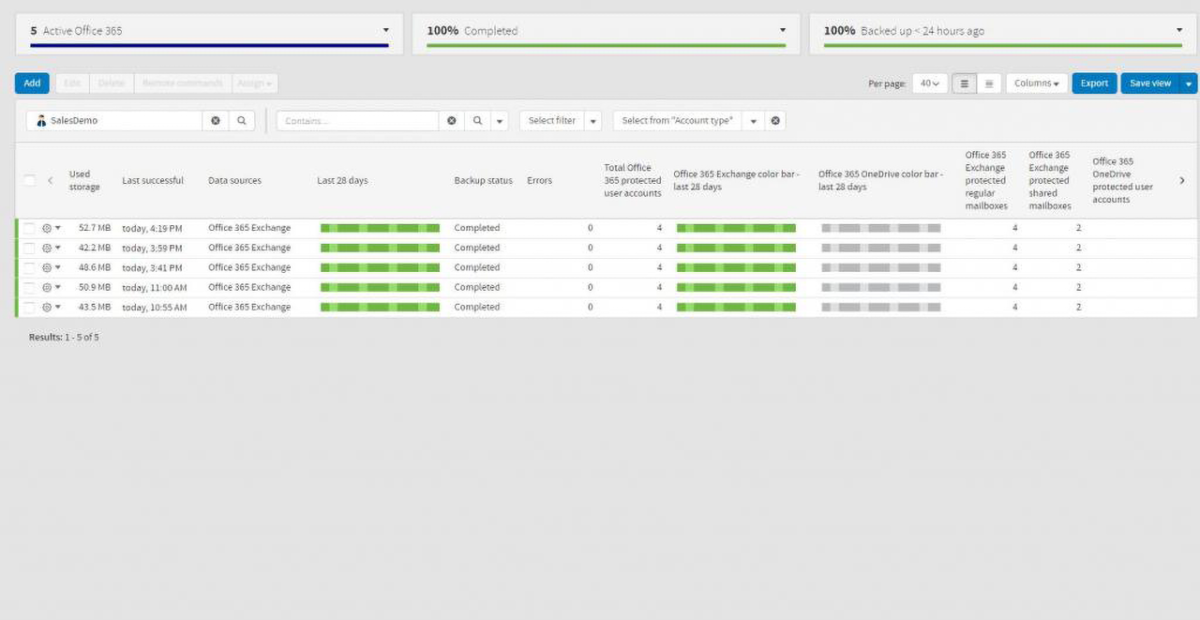The image size is (1200, 620).
Task: Tick the checkbox on the 50.9 MB row
Action: [x=27, y=287]
